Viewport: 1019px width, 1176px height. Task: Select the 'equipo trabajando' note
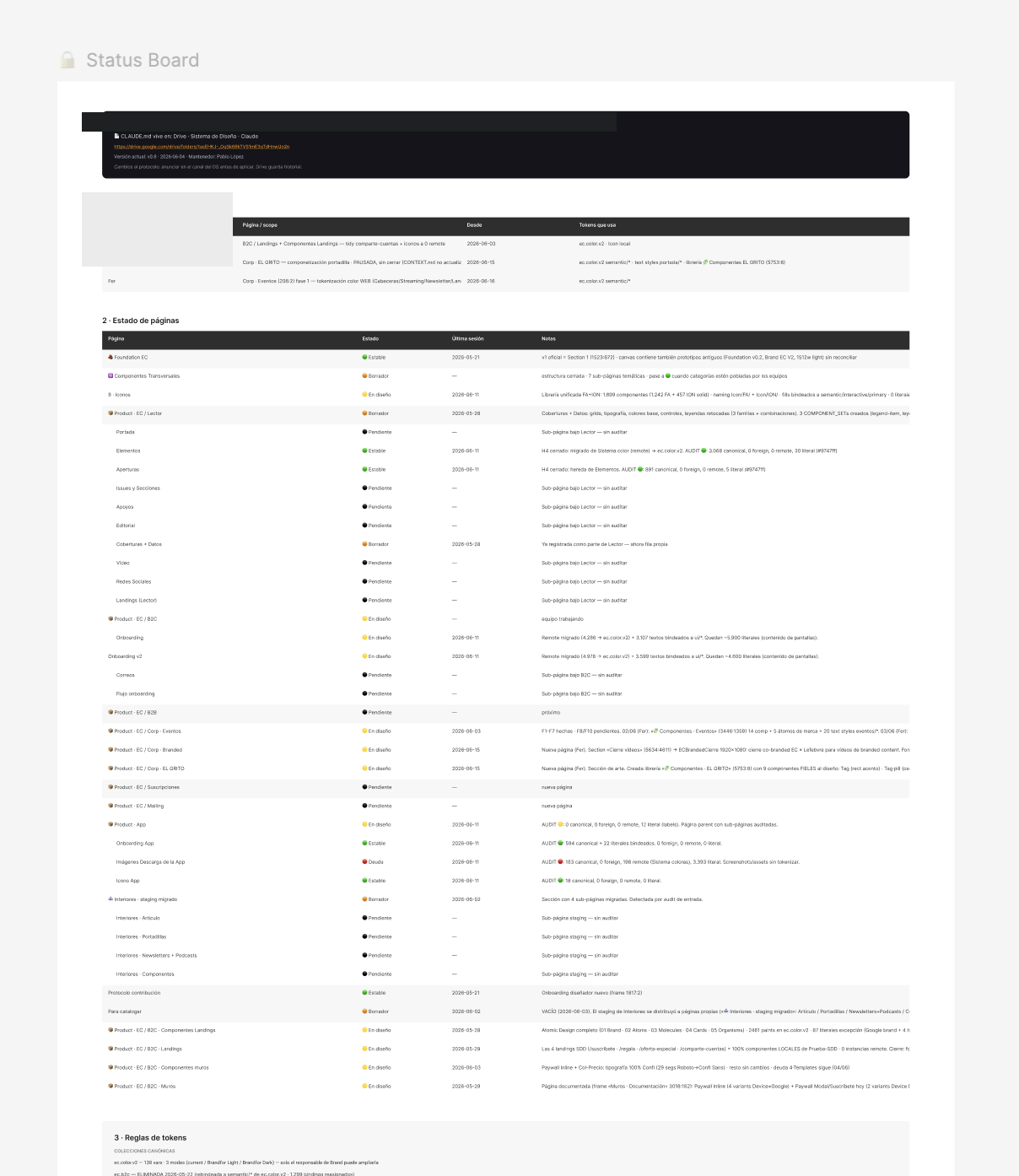point(563,619)
